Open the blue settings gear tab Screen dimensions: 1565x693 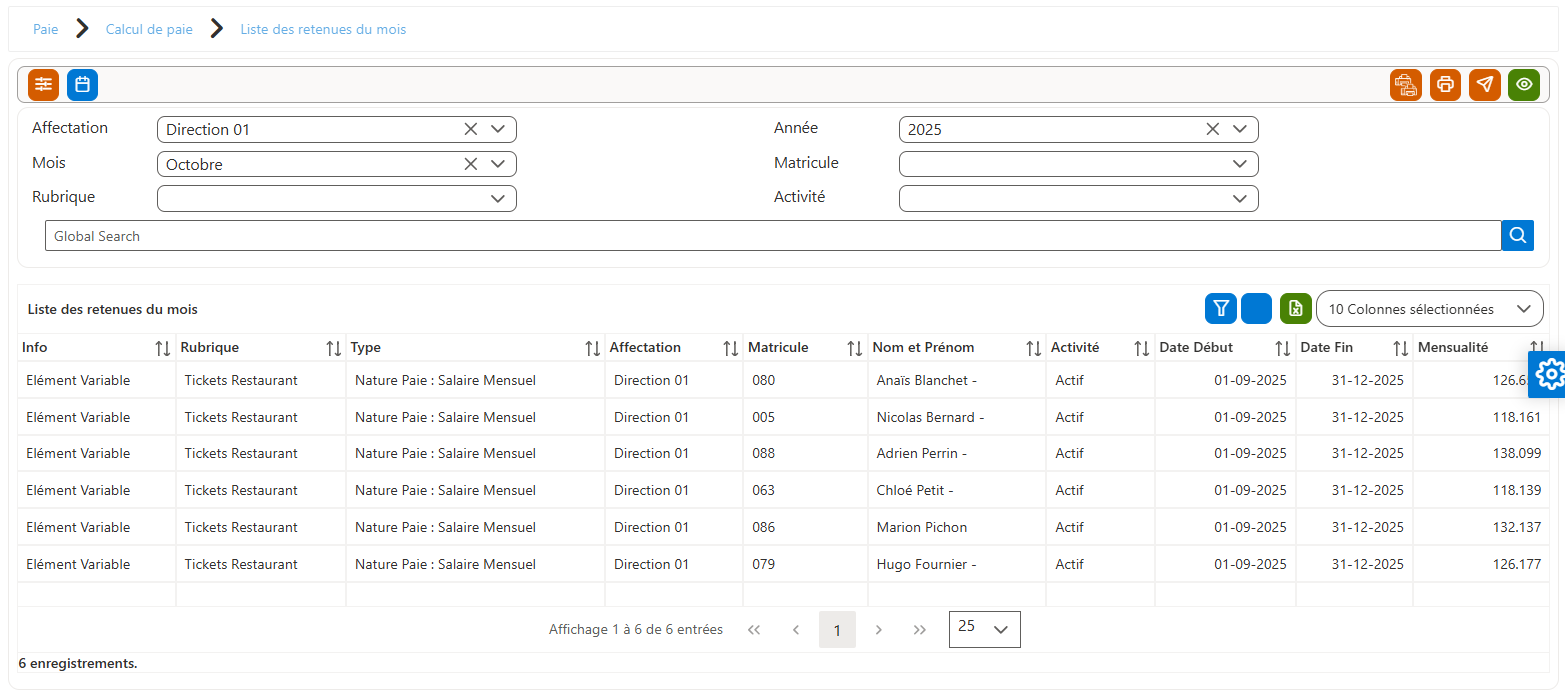pos(1549,374)
